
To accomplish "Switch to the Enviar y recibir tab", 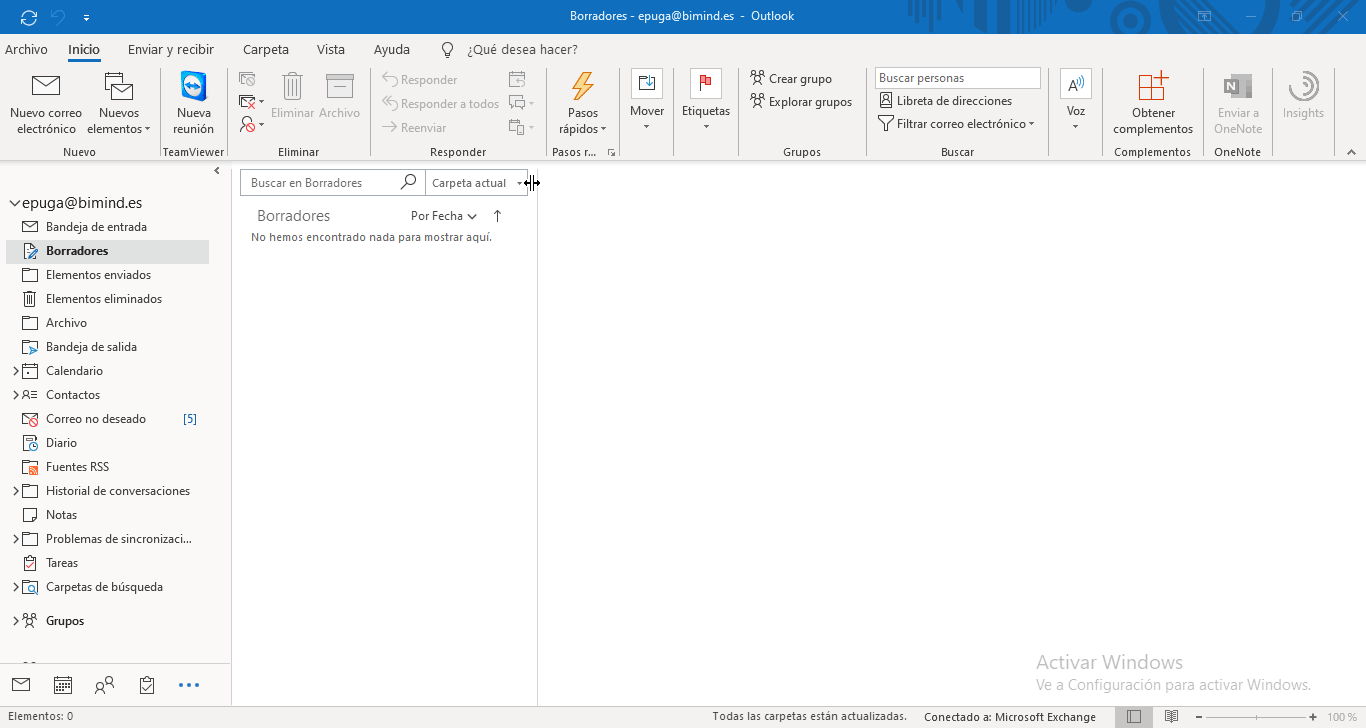I will (x=171, y=49).
